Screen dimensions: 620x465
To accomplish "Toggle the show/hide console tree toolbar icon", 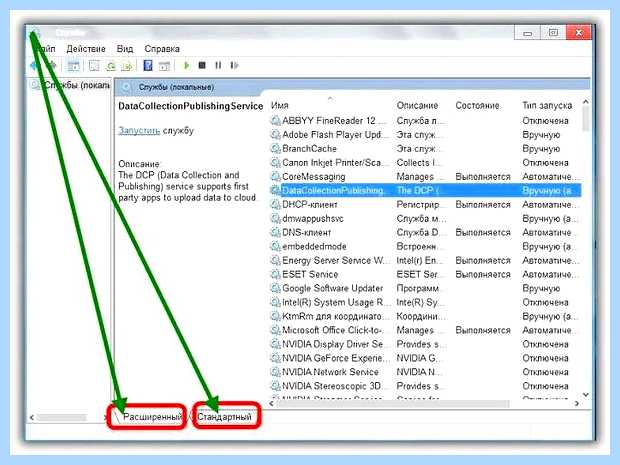I will pyautogui.click(x=74, y=66).
